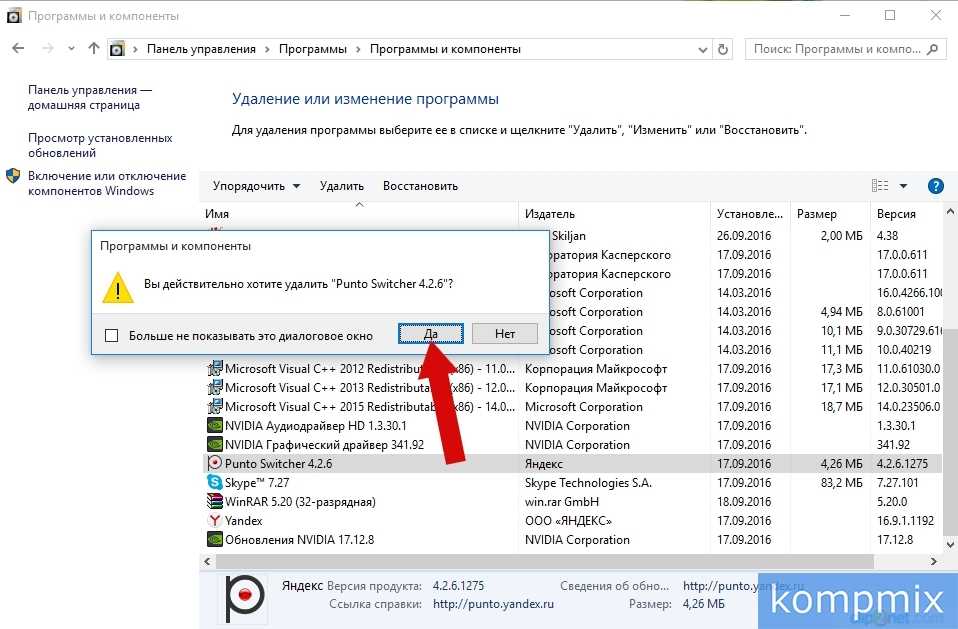Expand the view options dropdown arrow
Image resolution: width=958 pixels, height=629 pixels.
pyautogui.click(x=904, y=186)
